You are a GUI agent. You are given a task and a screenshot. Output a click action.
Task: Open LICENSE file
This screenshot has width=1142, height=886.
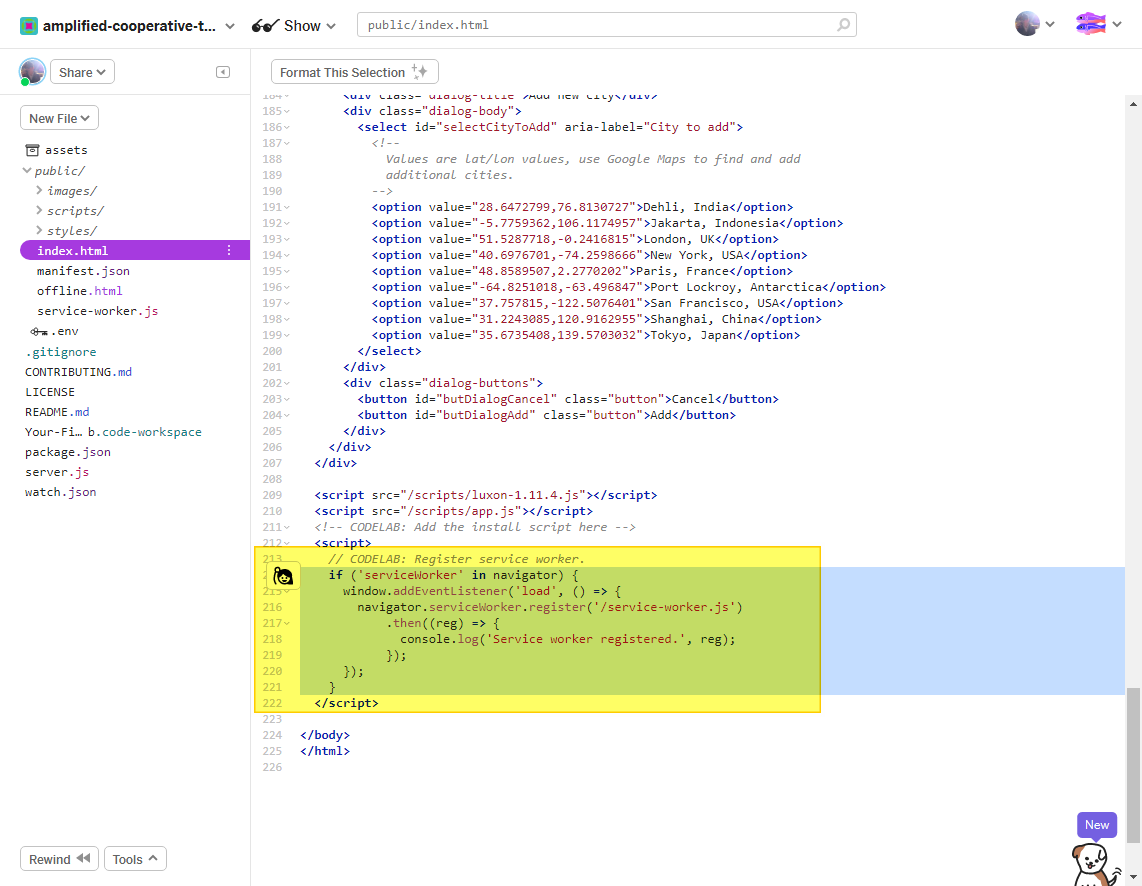(50, 392)
